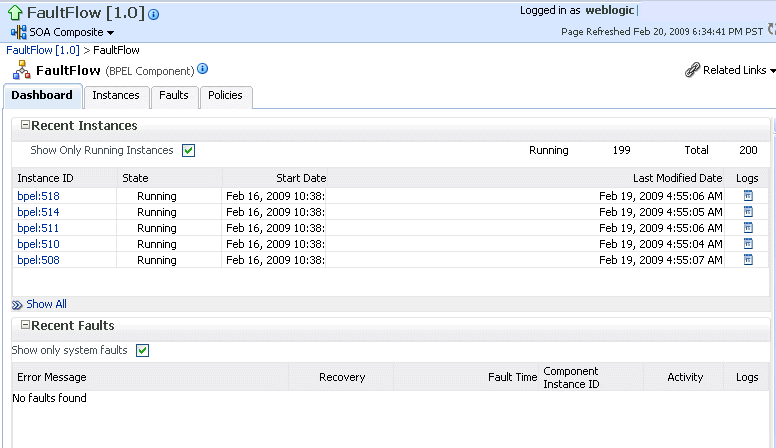The height and width of the screenshot is (448, 776).
Task: Click the SOA Composite icon
Action: coord(18,32)
